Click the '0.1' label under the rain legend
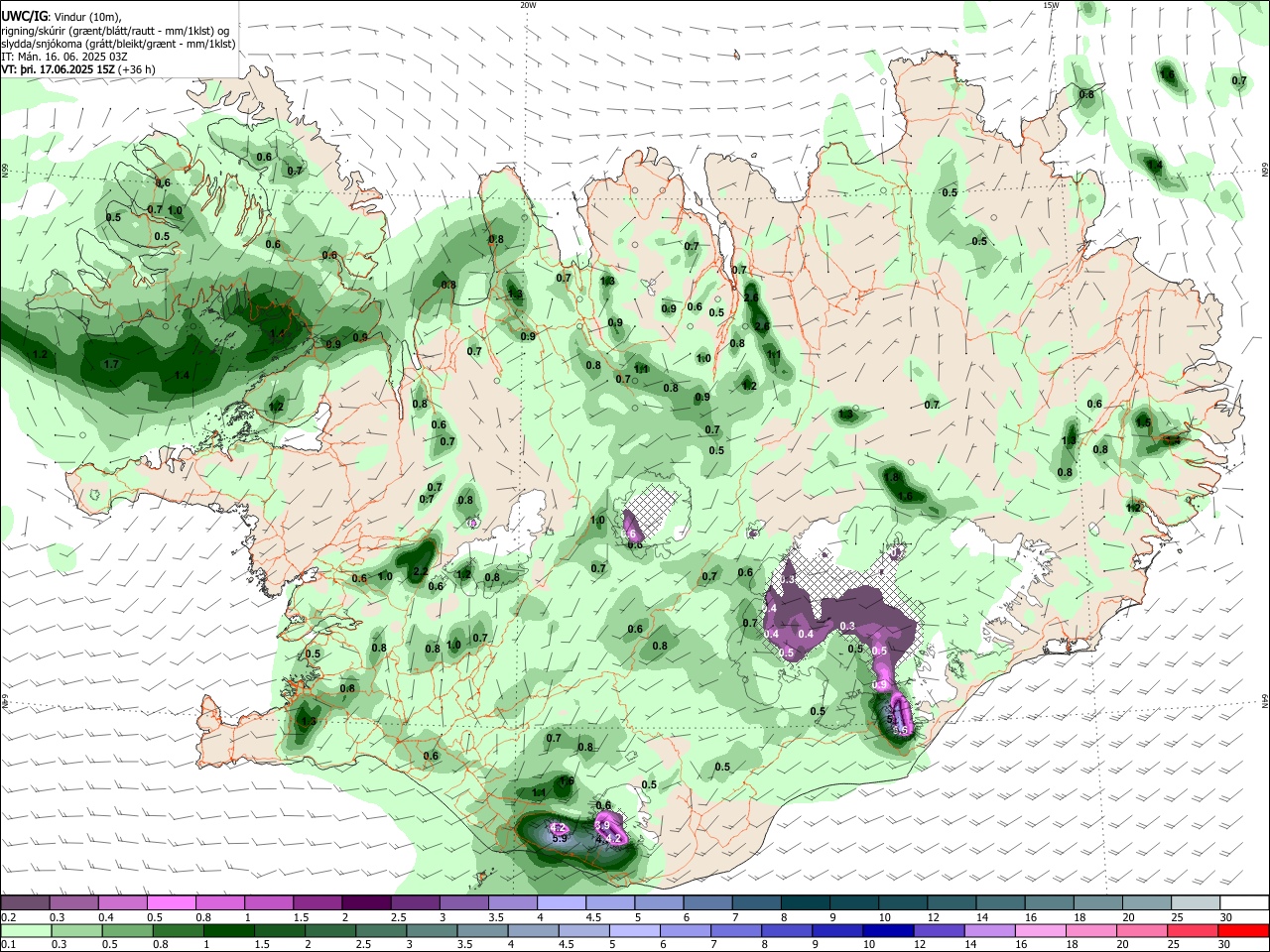This screenshot has height=952, width=1270. (8, 944)
